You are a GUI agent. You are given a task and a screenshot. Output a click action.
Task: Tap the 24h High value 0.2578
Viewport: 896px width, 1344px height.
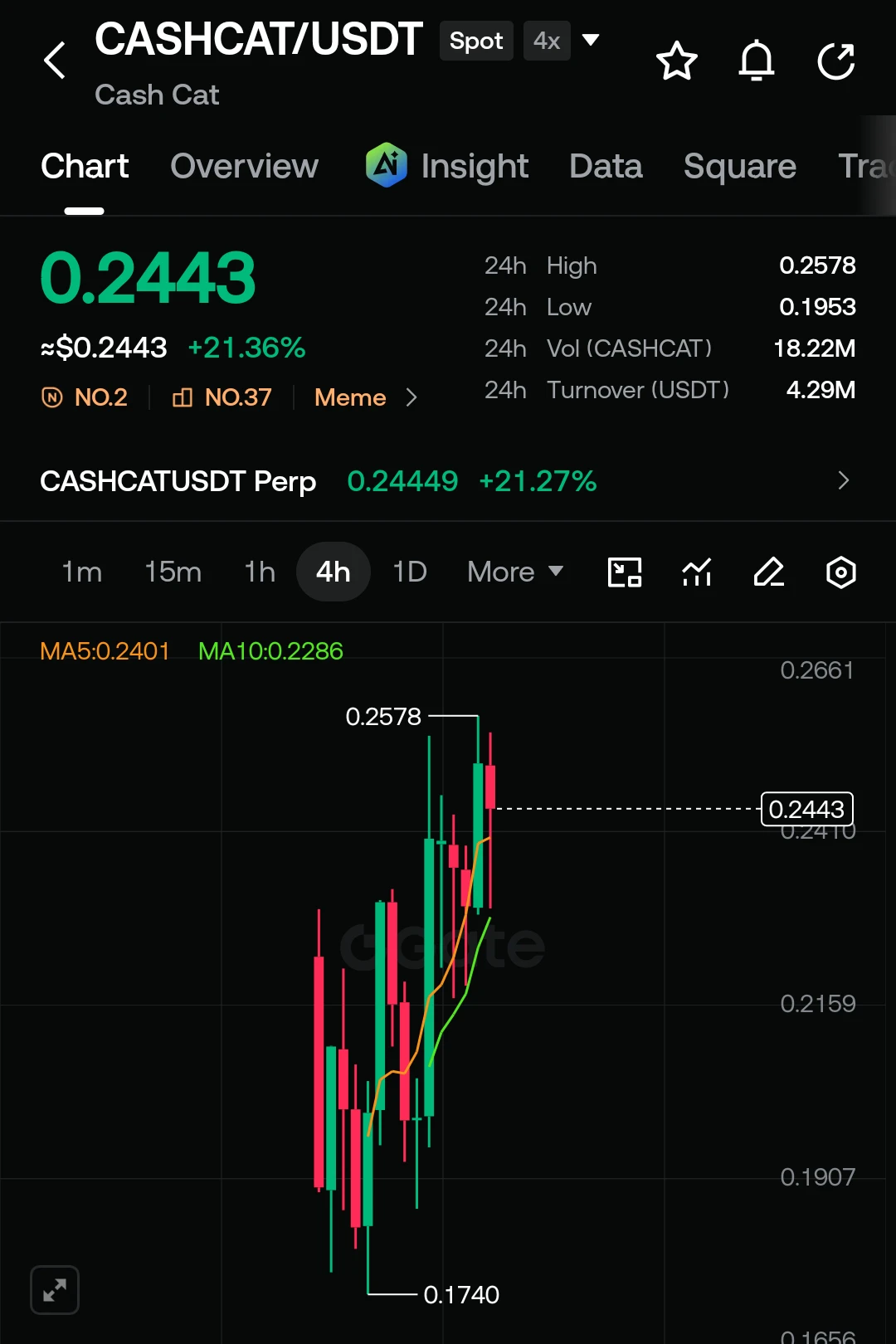(817, 265)
